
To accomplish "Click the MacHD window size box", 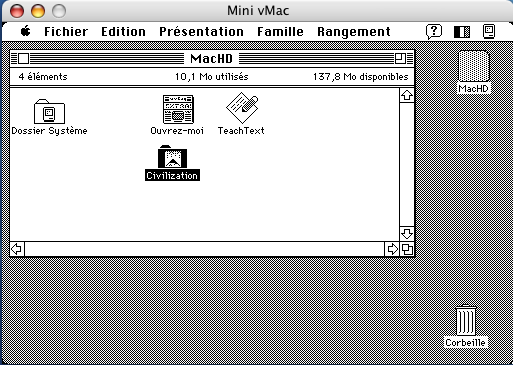I will [407, 249].
